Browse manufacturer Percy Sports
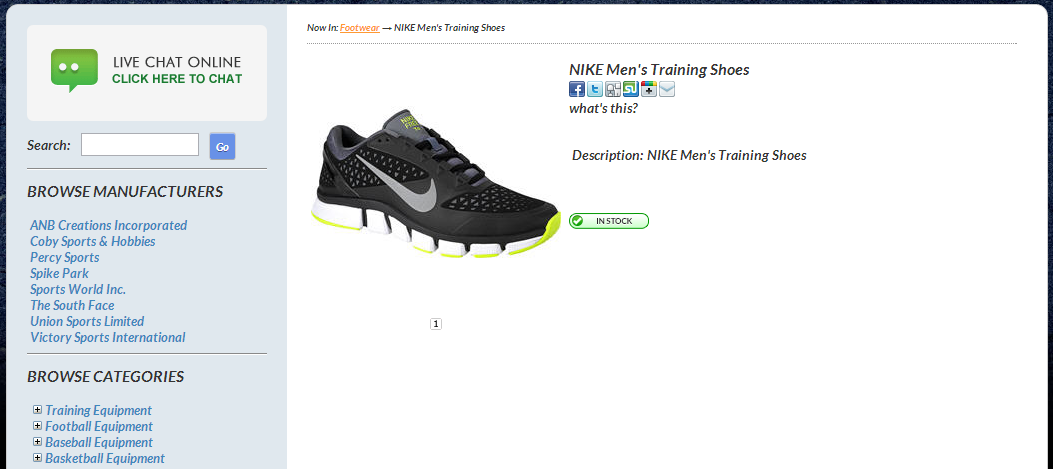 point(64,257)
